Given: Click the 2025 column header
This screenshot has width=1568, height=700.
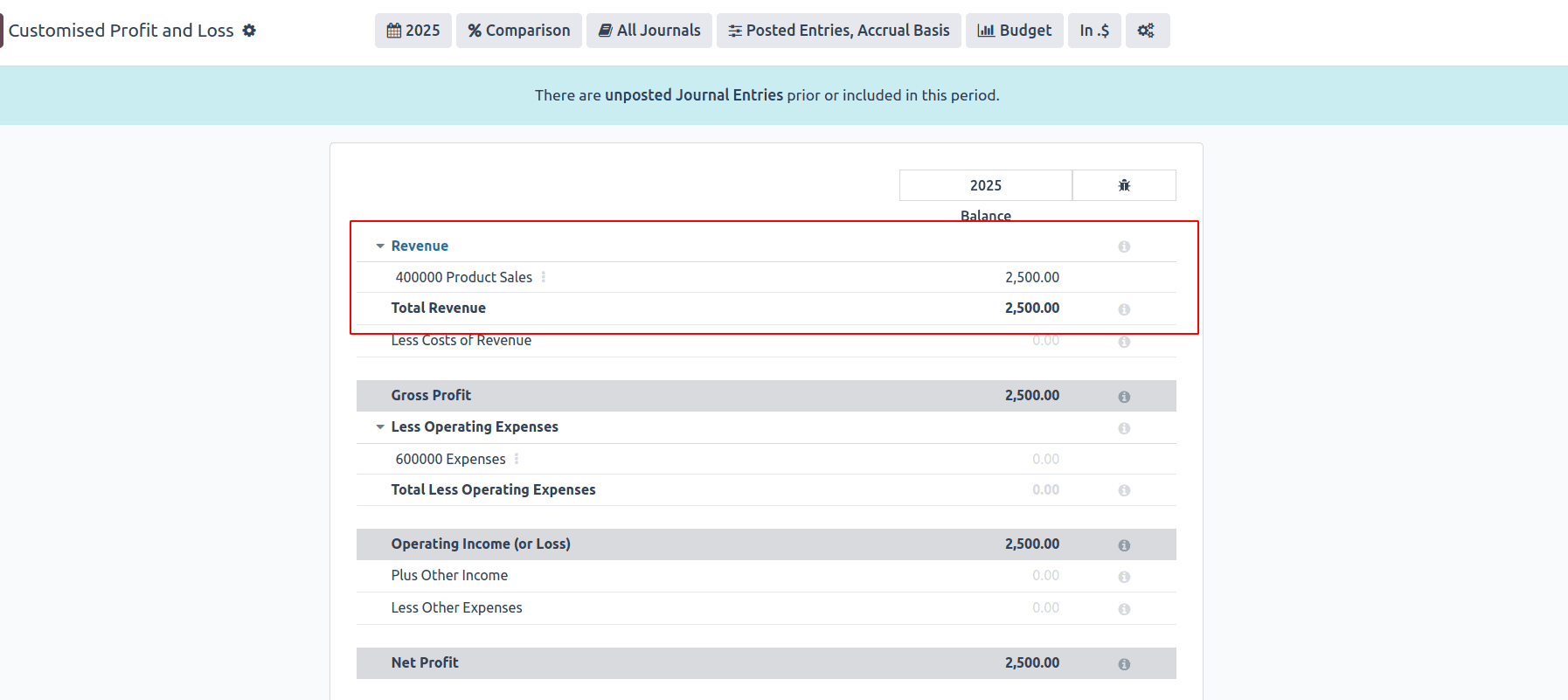Looking at the screenshot, I should (986, 185).
